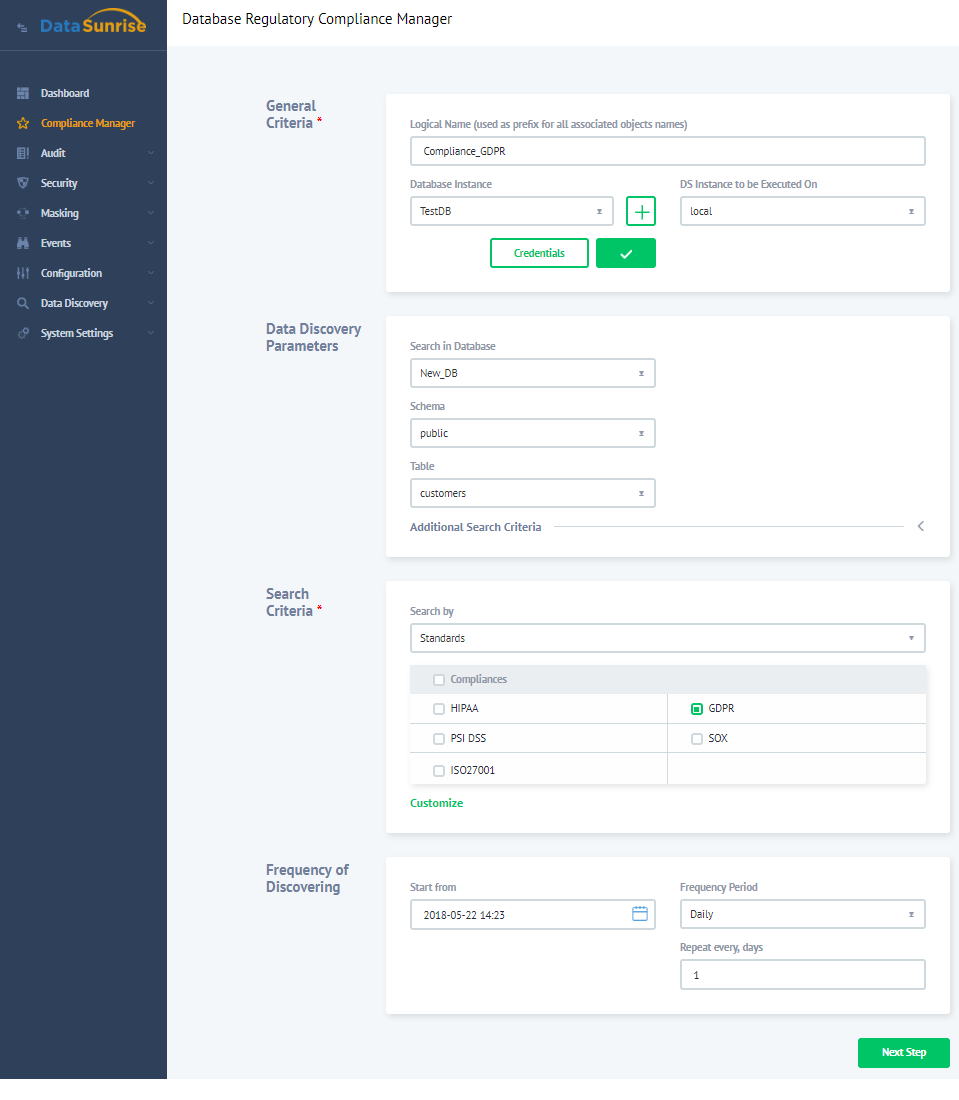Click the Credentials button
This screenshot has height=1100, width=959.
[x=539, y=254]
